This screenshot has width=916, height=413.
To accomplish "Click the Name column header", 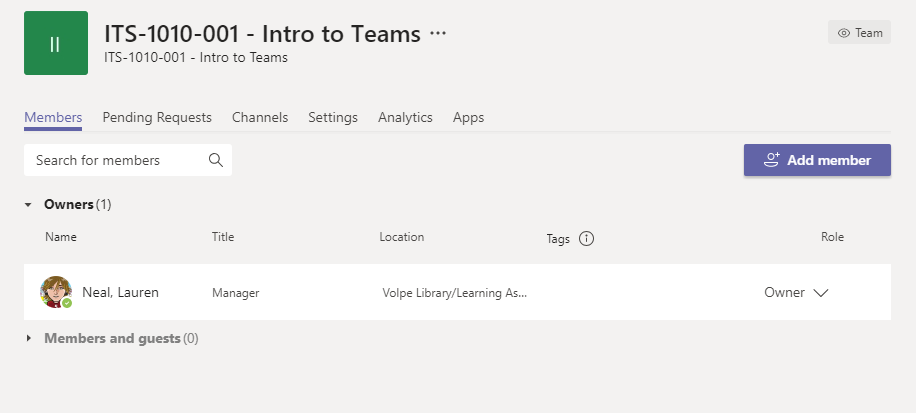I will click(61, 237).
